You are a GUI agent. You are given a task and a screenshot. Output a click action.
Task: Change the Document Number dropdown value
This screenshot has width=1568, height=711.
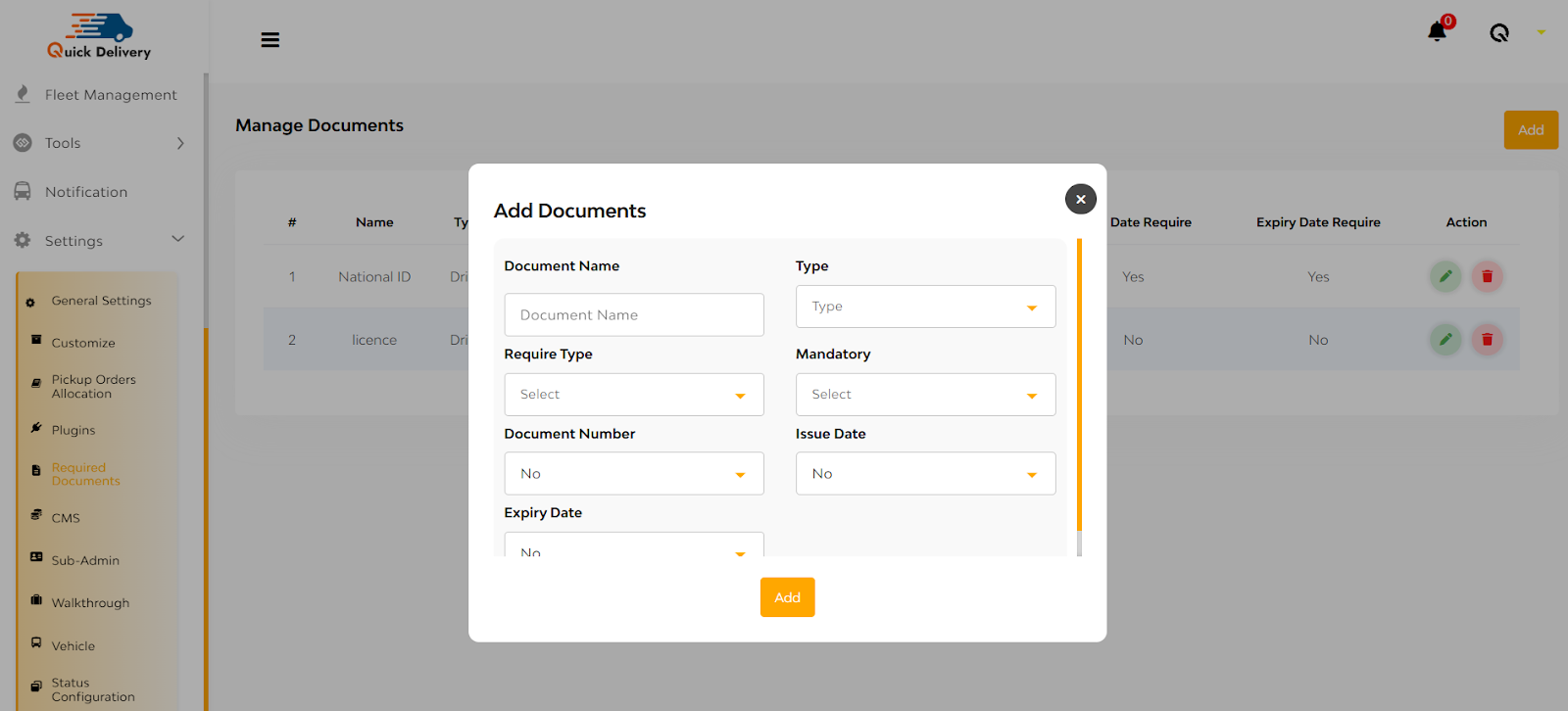click(x=634, y=473)
